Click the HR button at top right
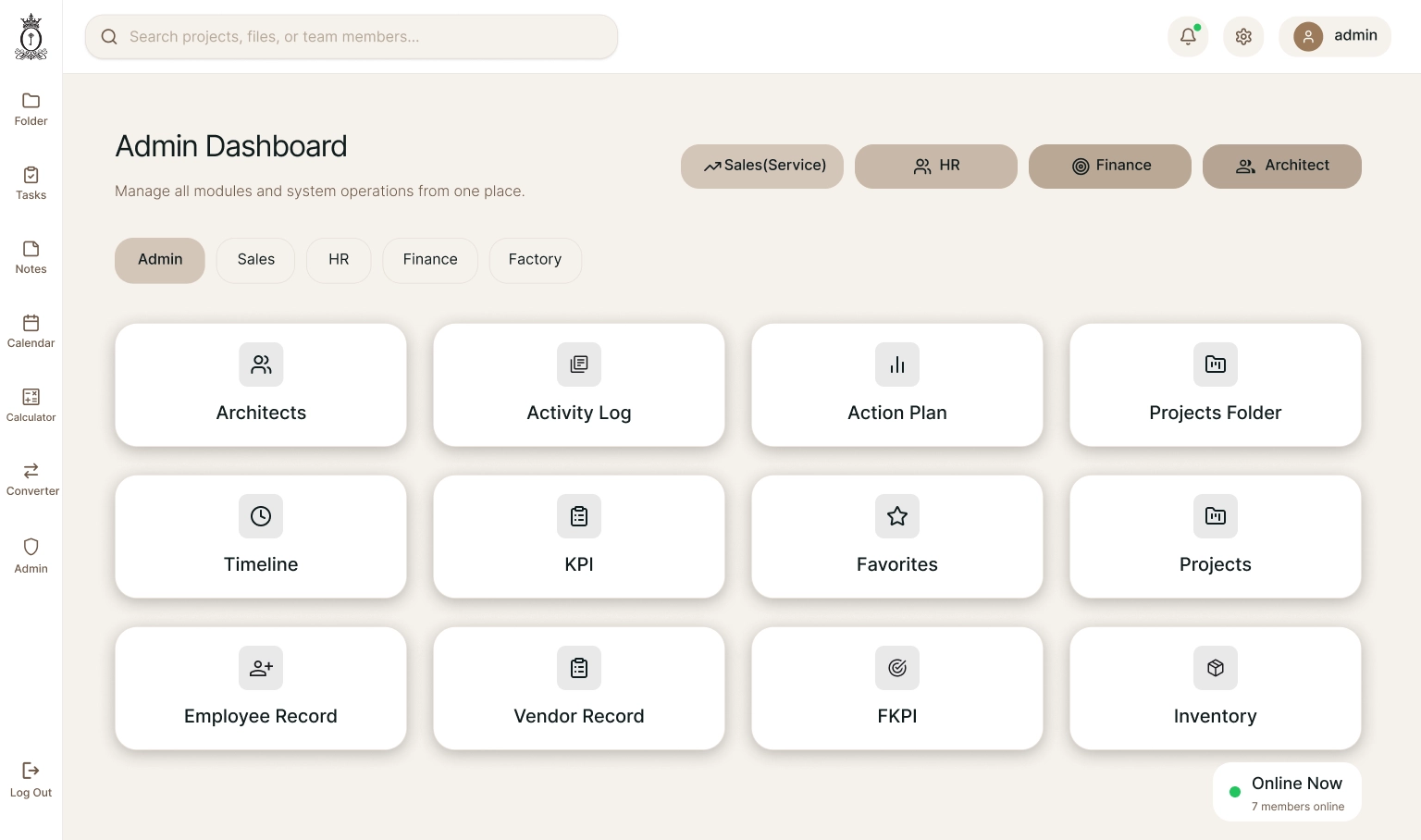The height and width of the screenshot is (840, 1421). (936, 167)
